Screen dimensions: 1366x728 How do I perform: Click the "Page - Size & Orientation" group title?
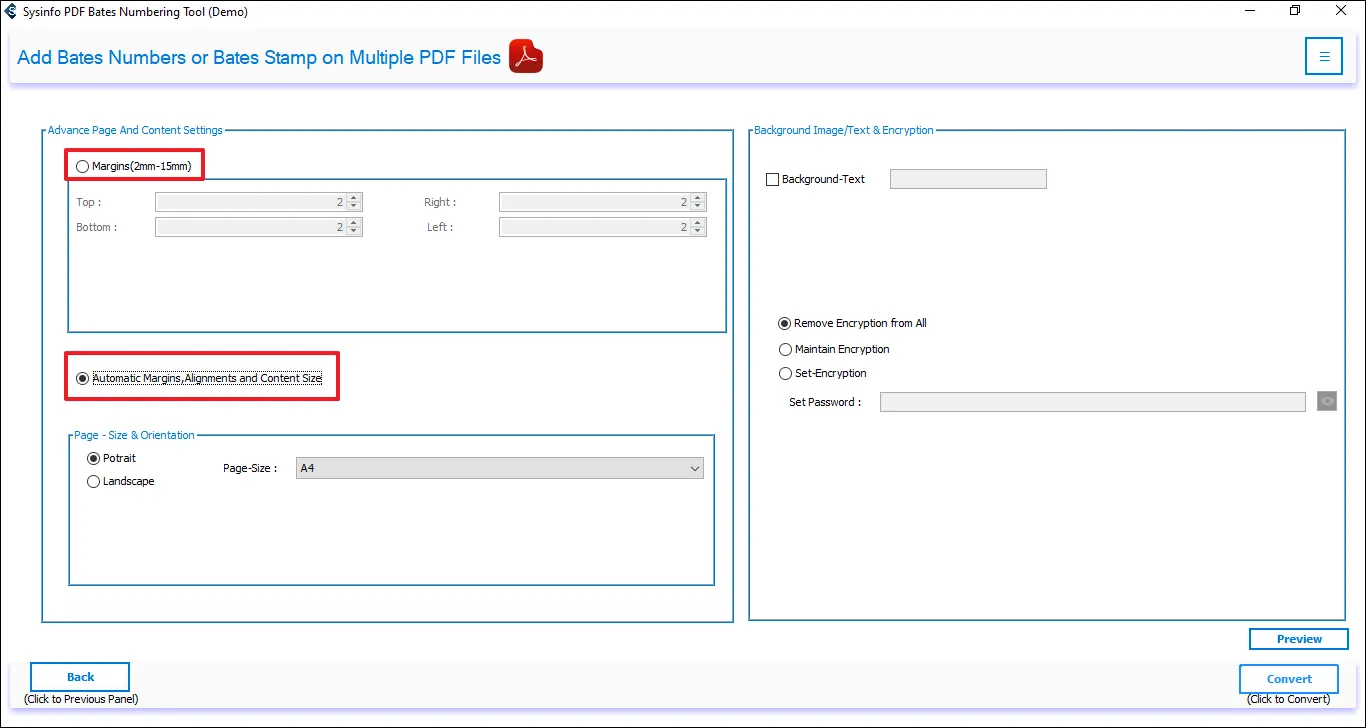(134, 435)
